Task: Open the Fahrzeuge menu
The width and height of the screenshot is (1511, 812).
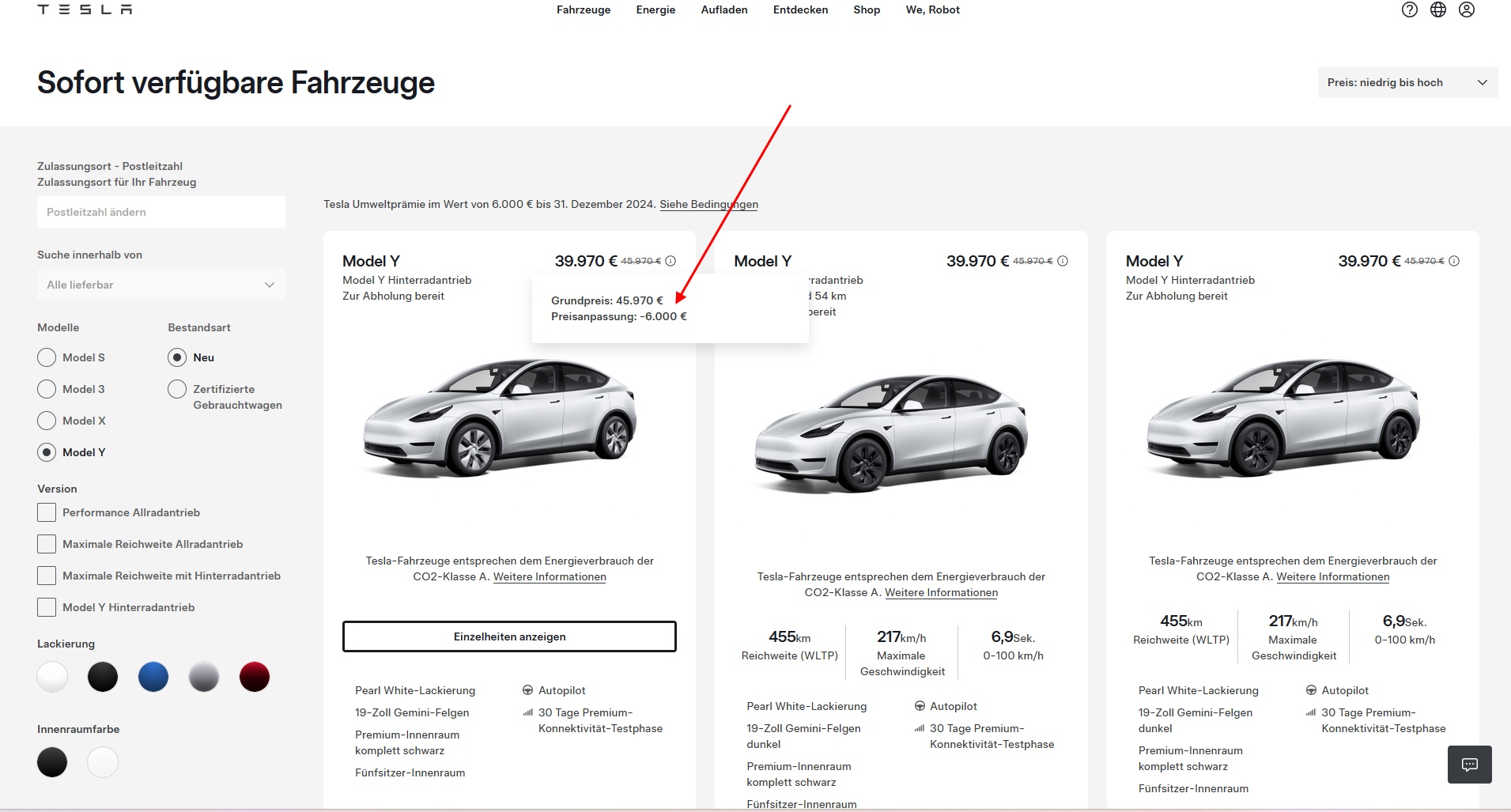Action: point(584,9)
